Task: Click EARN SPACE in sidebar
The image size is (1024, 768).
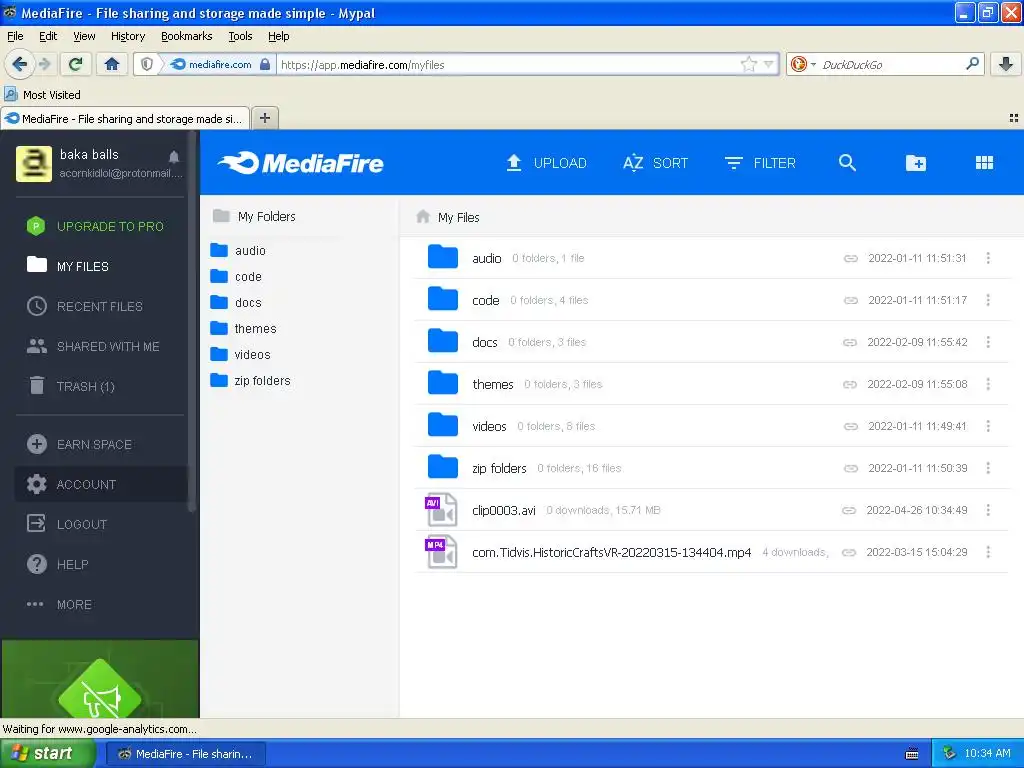Action: [80, 444]
